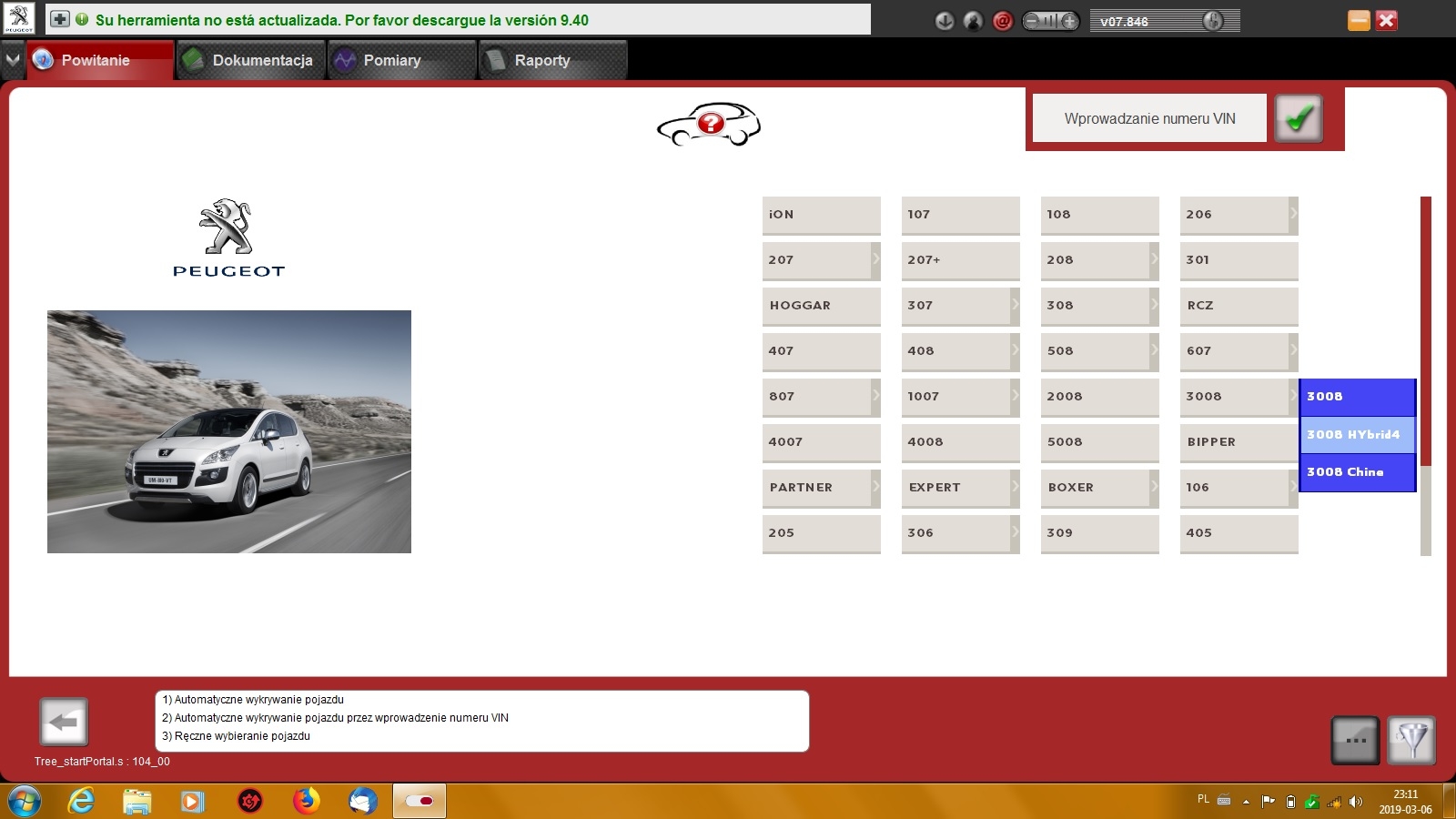Choose 3008 China from the submenu
The image size is (1456, 819).
pyautogui.click(x=1358, y=472)
